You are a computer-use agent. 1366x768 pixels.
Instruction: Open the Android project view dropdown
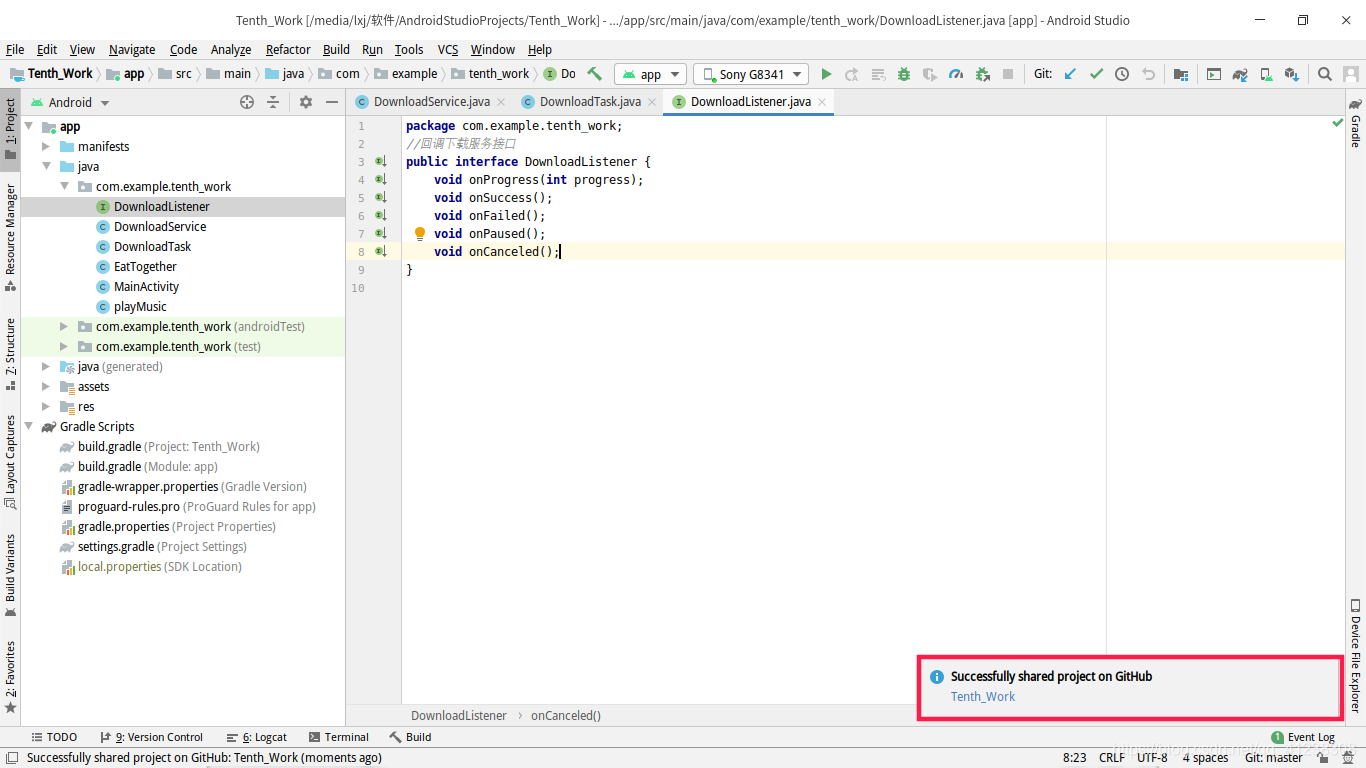pos(70,102)
